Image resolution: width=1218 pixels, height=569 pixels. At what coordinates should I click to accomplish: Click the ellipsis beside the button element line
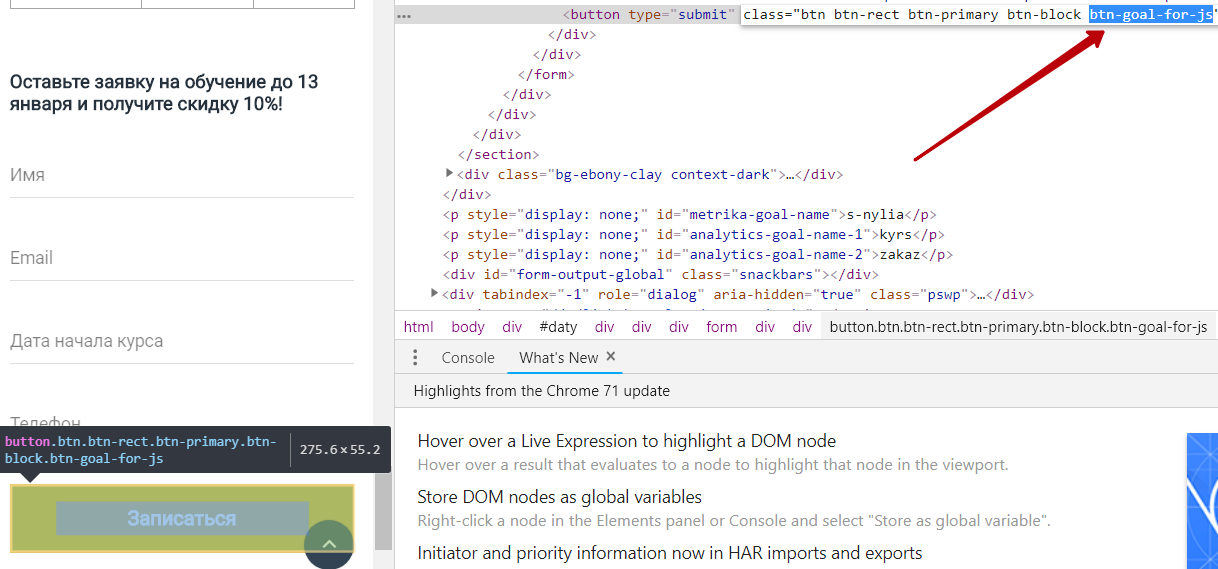click(404, 15)
